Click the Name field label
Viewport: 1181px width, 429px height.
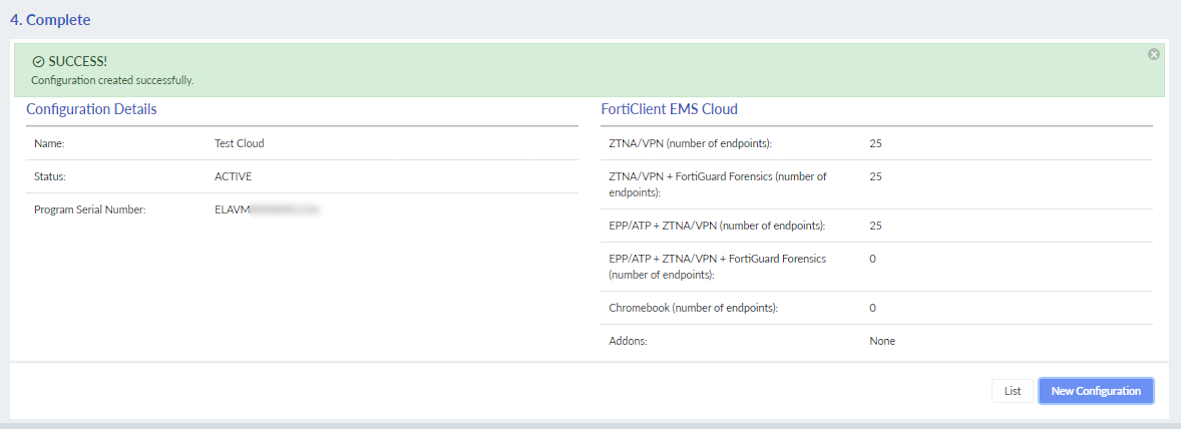49,143
